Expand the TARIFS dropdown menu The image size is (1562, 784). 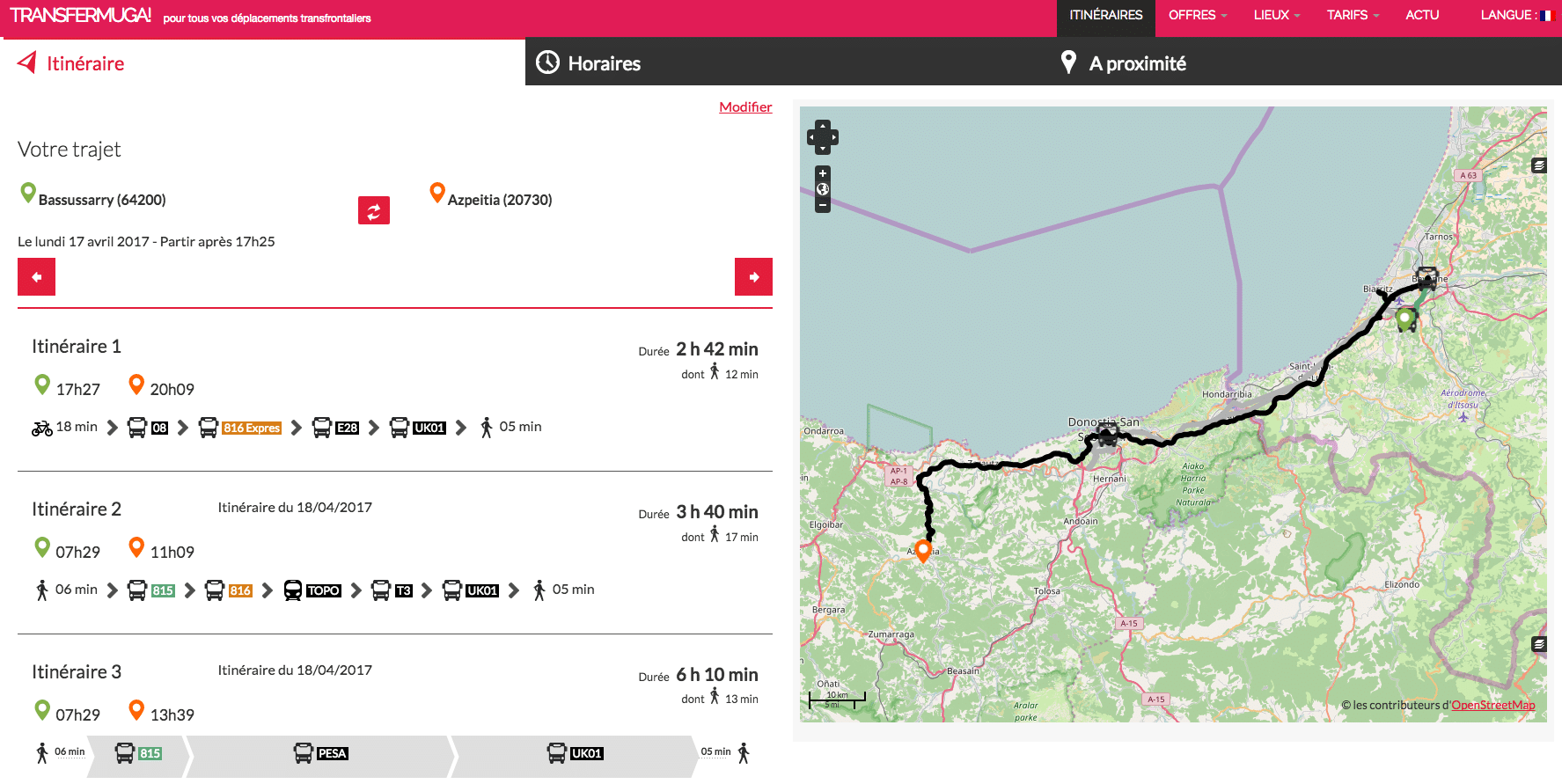click(x=1352, y=15)
